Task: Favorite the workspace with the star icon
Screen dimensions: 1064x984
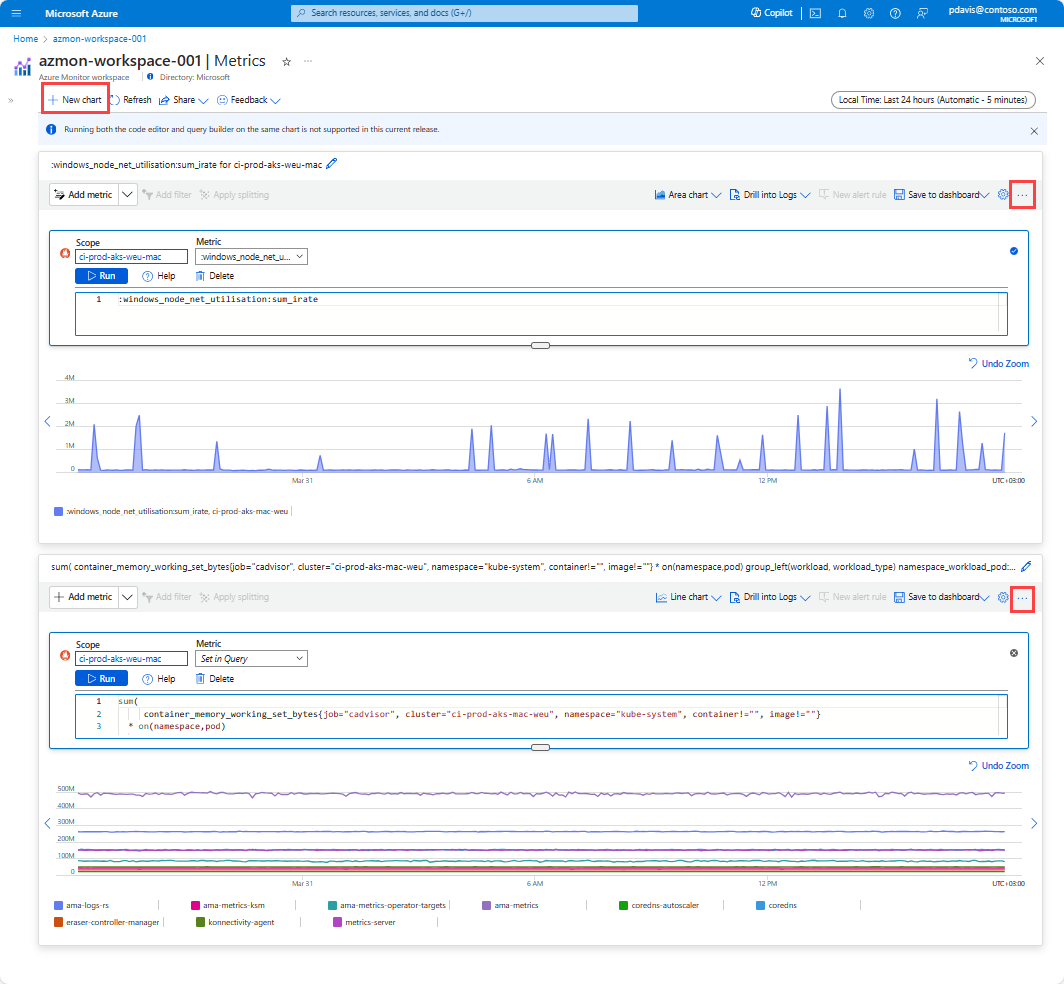Action: pos(286,61)
